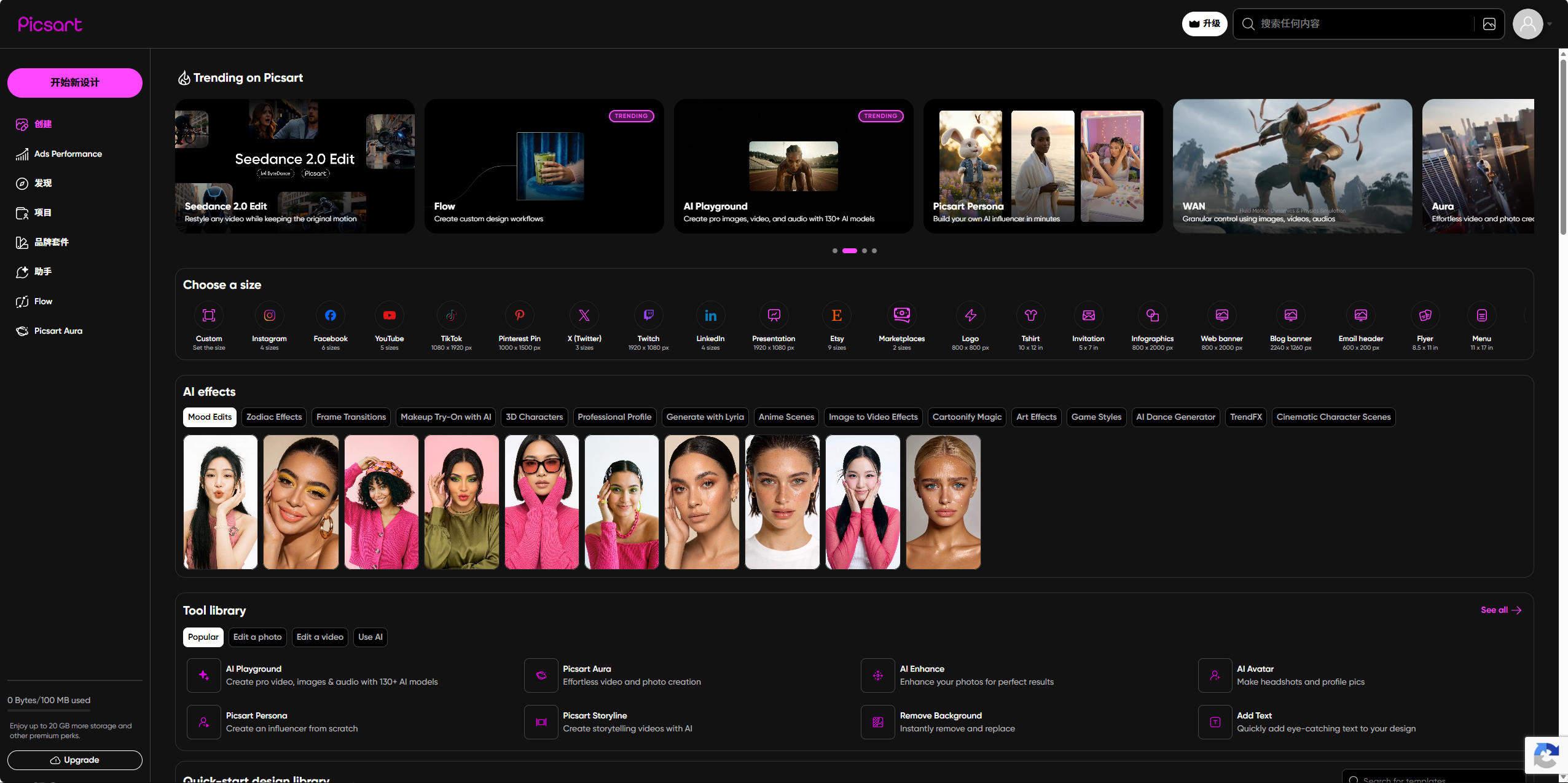Image resolution: width=1568 pixels, height=783 pixels.
Task: Switch to the Anime Scenes tab
Action: point(786,417)
